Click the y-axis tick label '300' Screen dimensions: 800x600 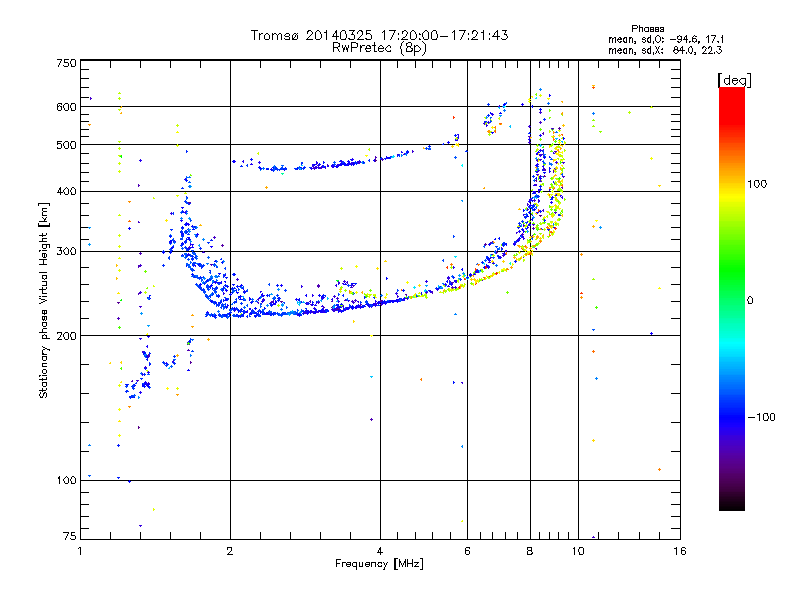(x=67, y=252)
